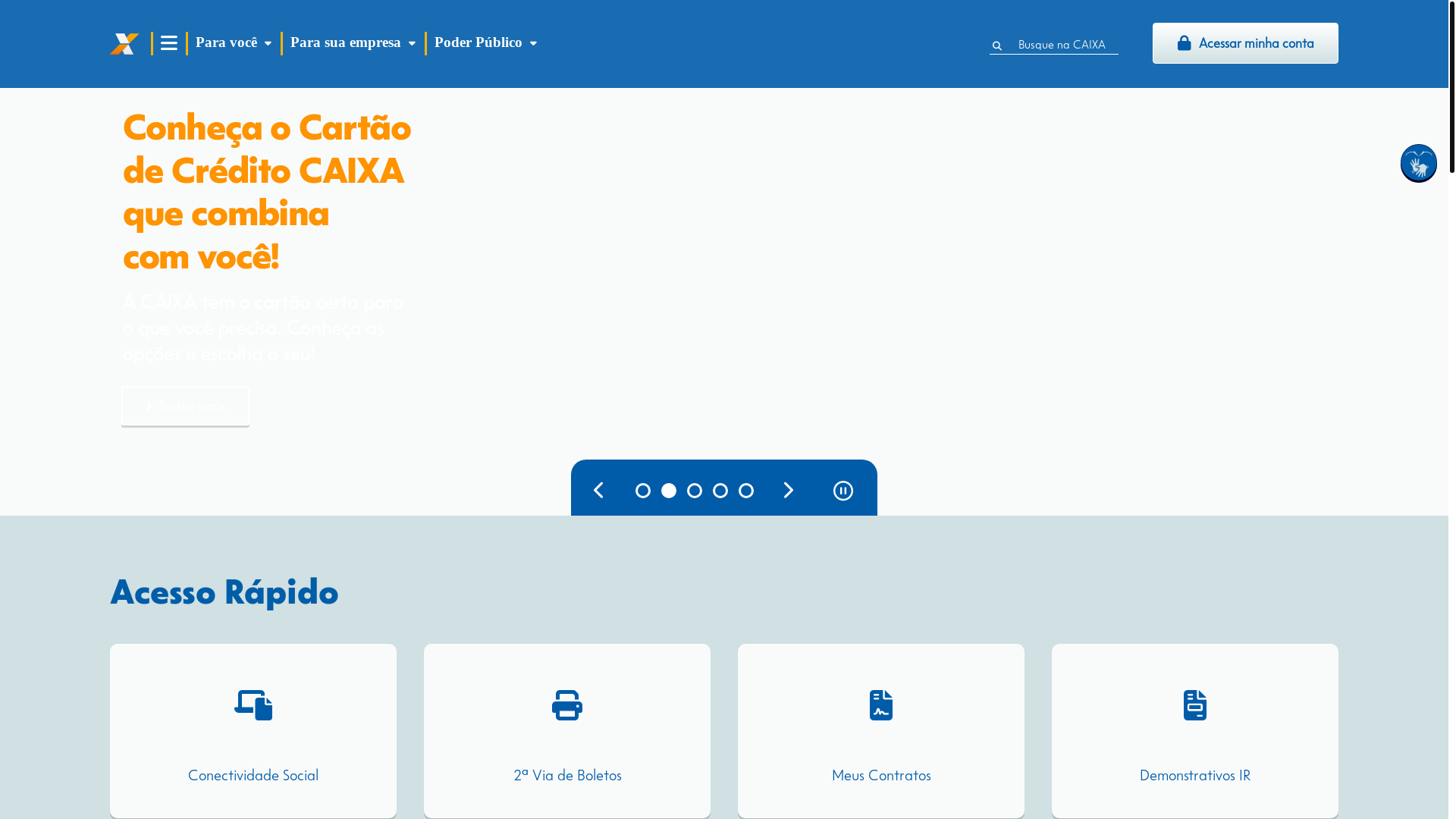Image resolution: width=1456 pixels, height=819 pixels.
Task: Click the Meus Contratos document icon
Action: [881, 705]
